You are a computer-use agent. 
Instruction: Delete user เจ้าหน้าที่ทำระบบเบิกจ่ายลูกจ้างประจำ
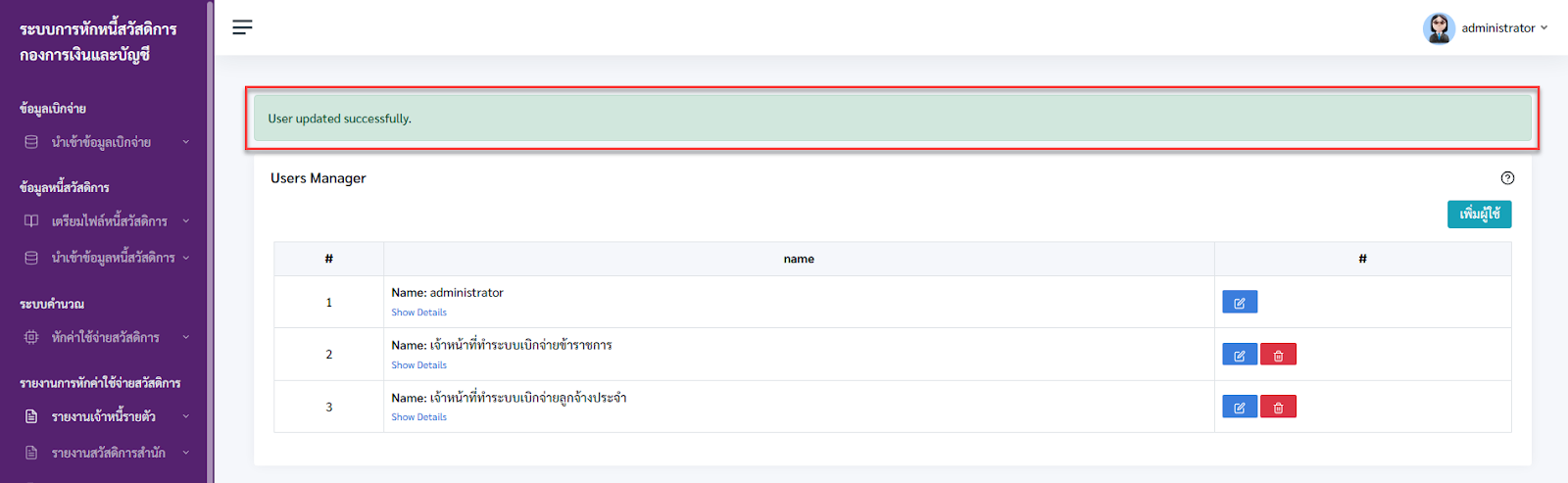point(1278,407)
